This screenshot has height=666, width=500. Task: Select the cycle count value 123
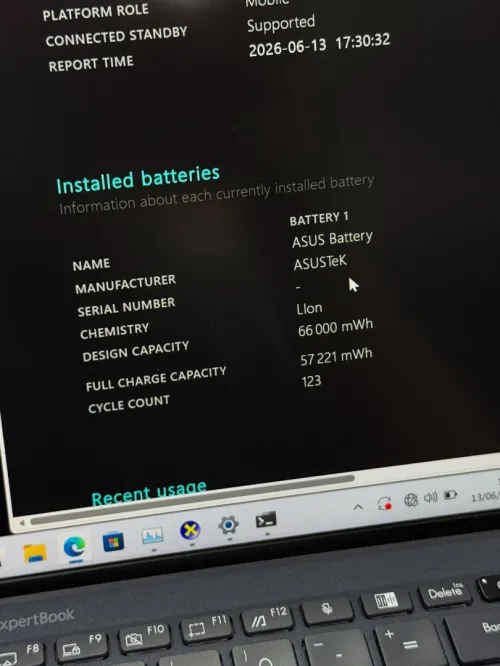(311, 381)
